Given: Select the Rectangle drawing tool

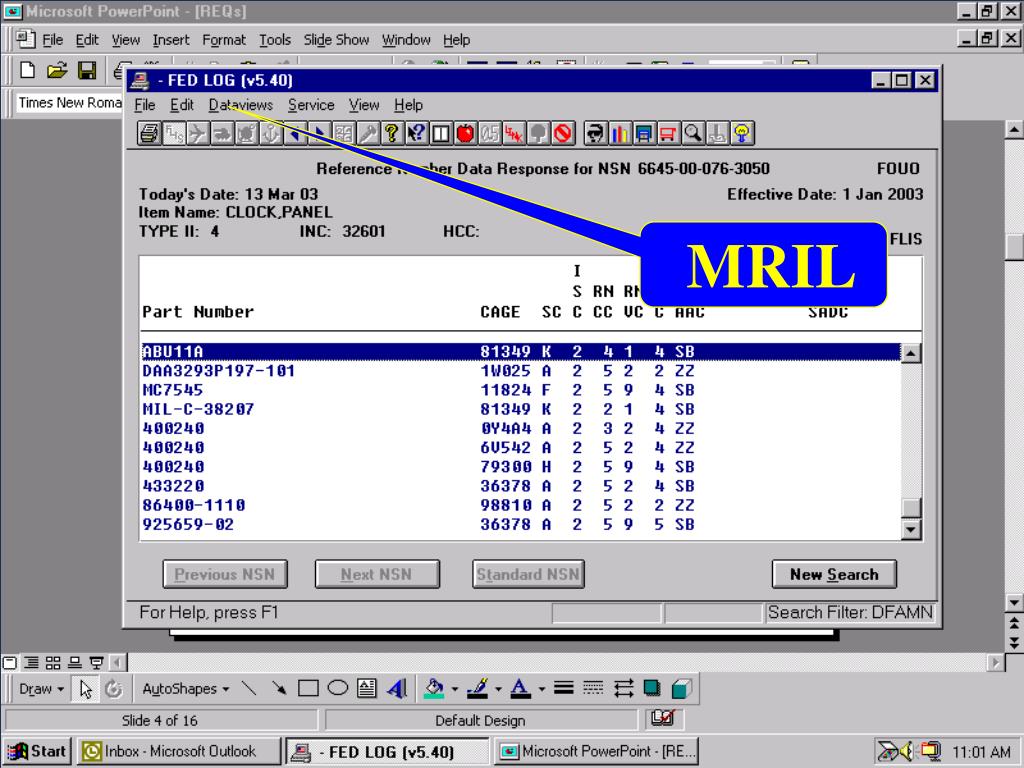Looking at the screenshot, I should pos(308,688).
